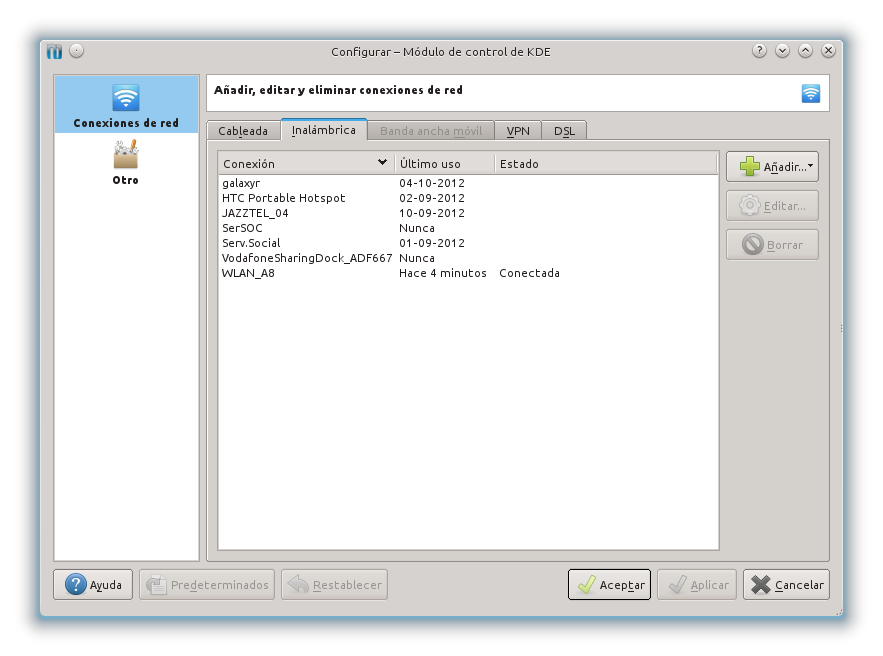Click the Cancelar button
This screenshot has width=883, height=656.
point(786,584)
